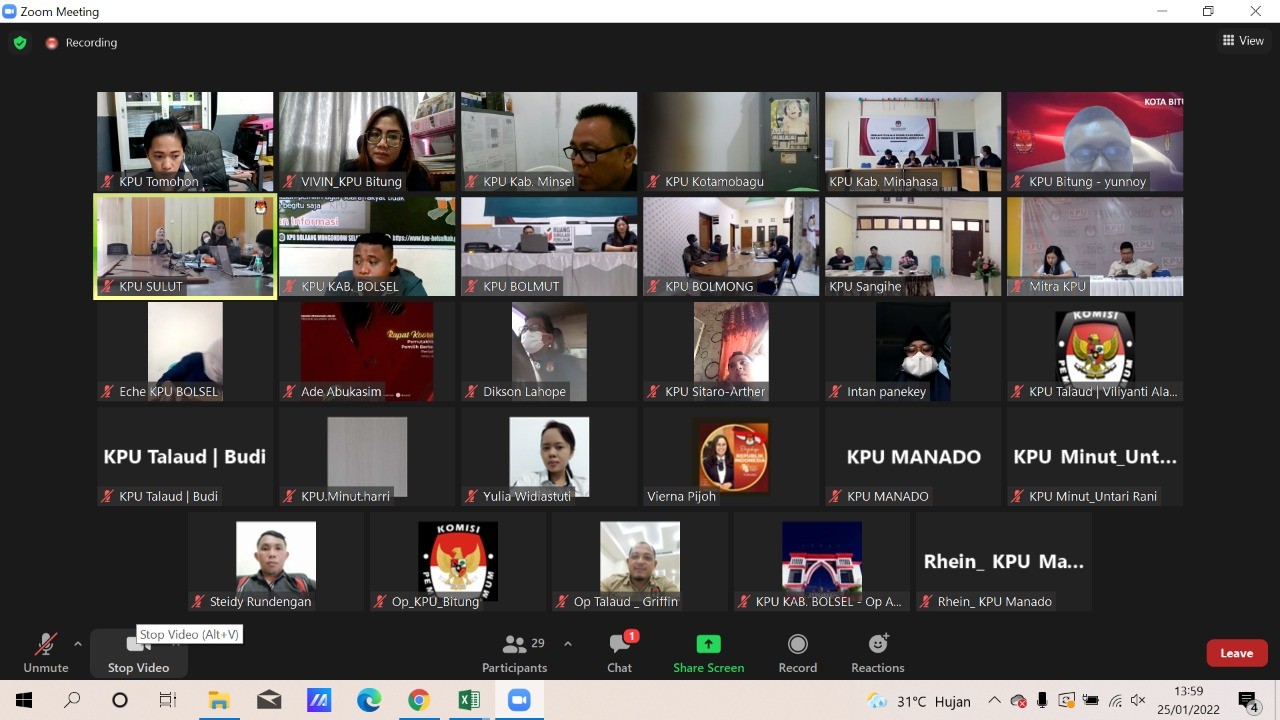Open the Reactions menu
This screenshot has width=1280, height=720.
point(877,653)
